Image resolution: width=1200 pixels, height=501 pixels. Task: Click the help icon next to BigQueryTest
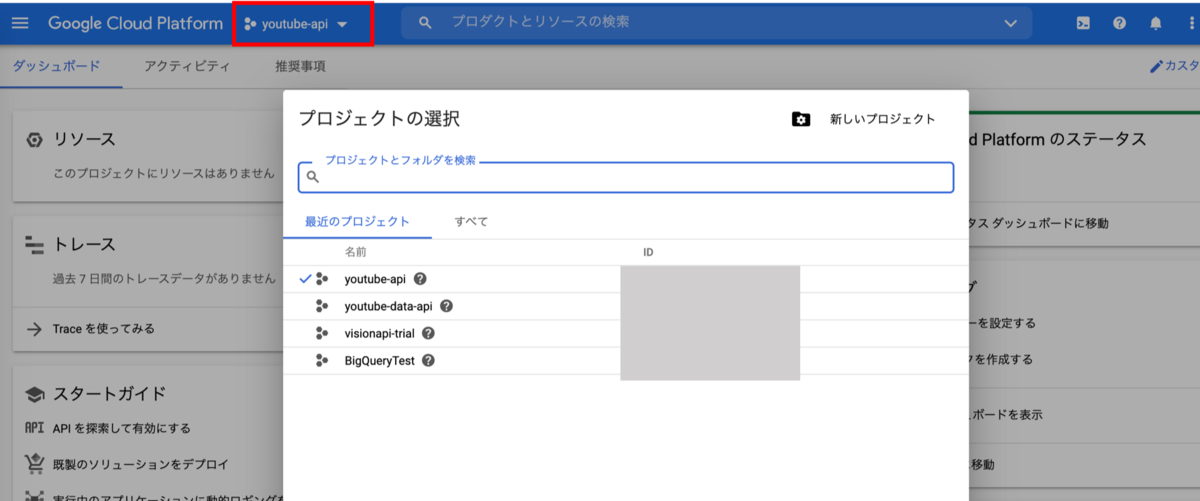[x=428, y=360]
